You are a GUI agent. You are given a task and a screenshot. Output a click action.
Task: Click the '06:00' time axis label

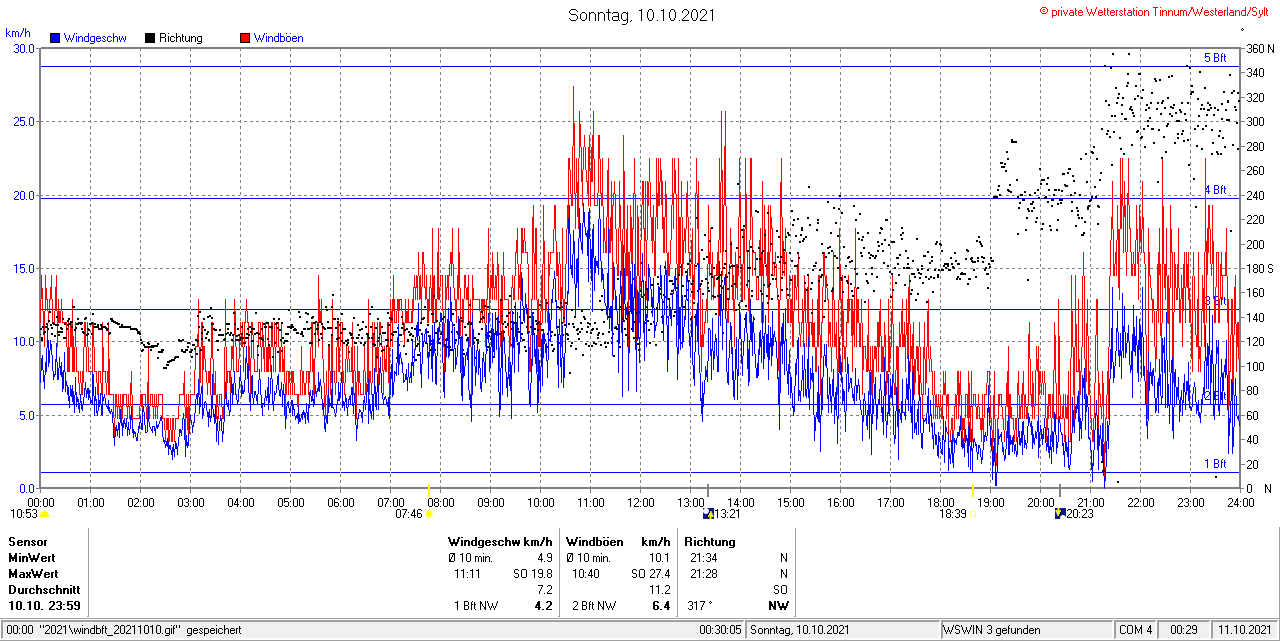[x=341, y=502]
